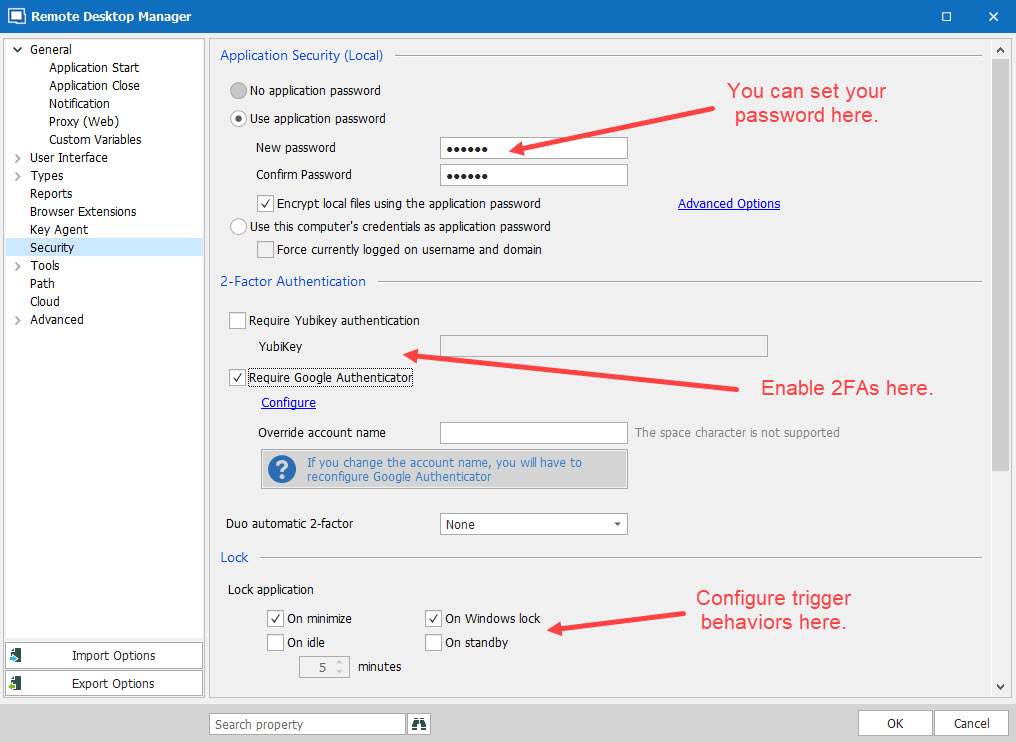Open the Duo automatic 2-factor dropdown
The image size is (1016, 742).
(x=533, y=525)
